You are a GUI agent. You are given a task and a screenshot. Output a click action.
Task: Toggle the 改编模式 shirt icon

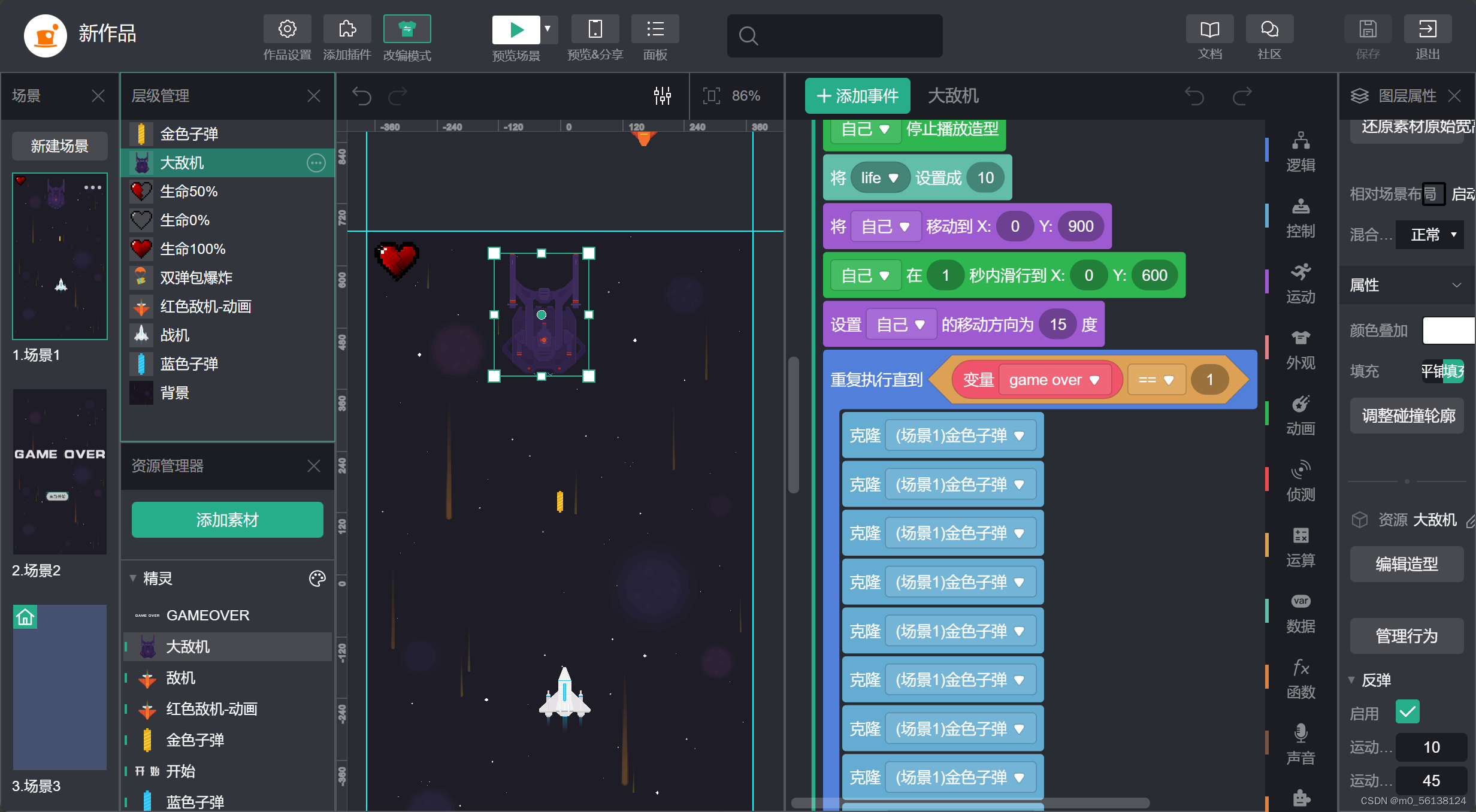coord(407,29)
